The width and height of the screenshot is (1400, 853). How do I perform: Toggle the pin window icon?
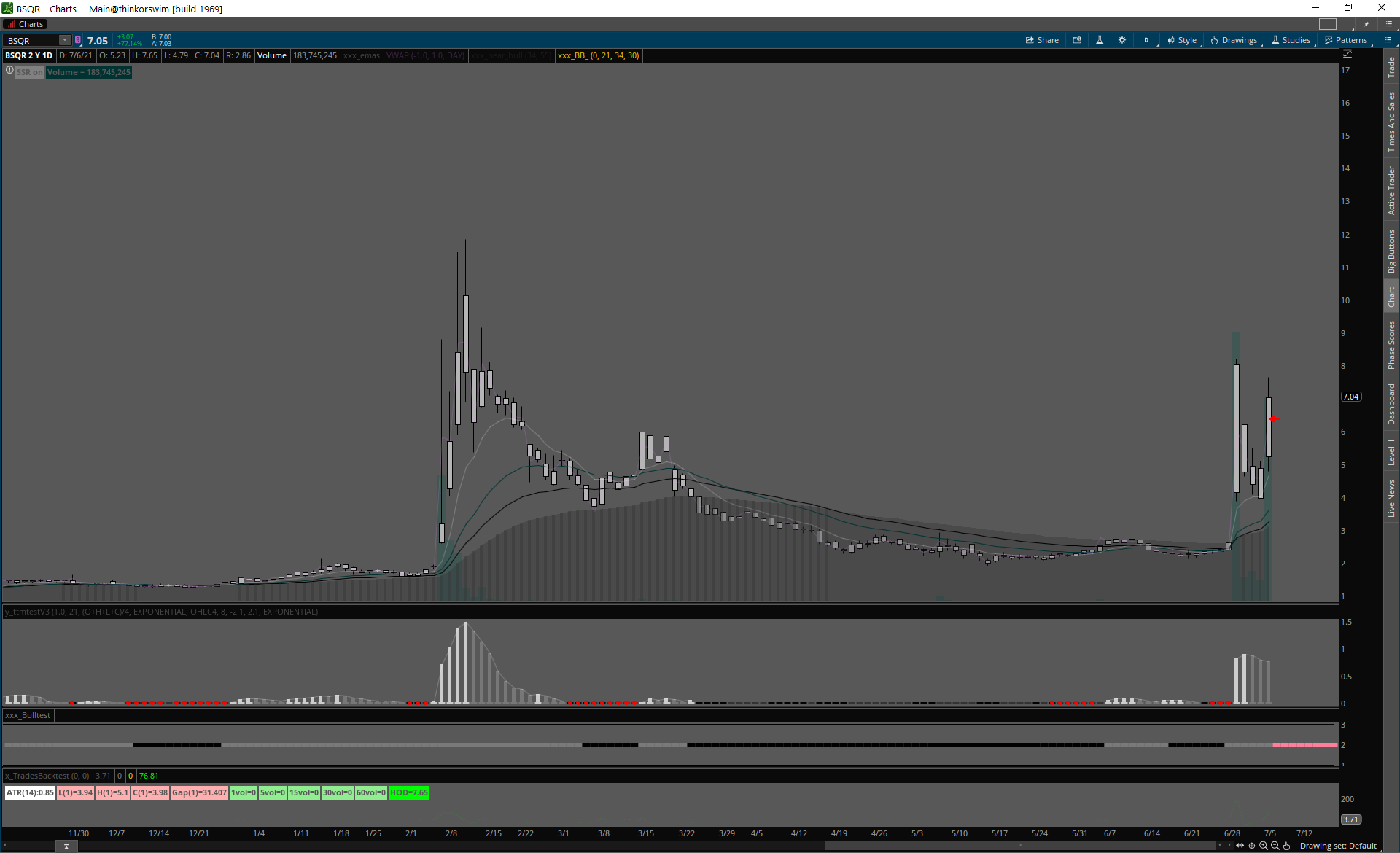(1366, 24)
